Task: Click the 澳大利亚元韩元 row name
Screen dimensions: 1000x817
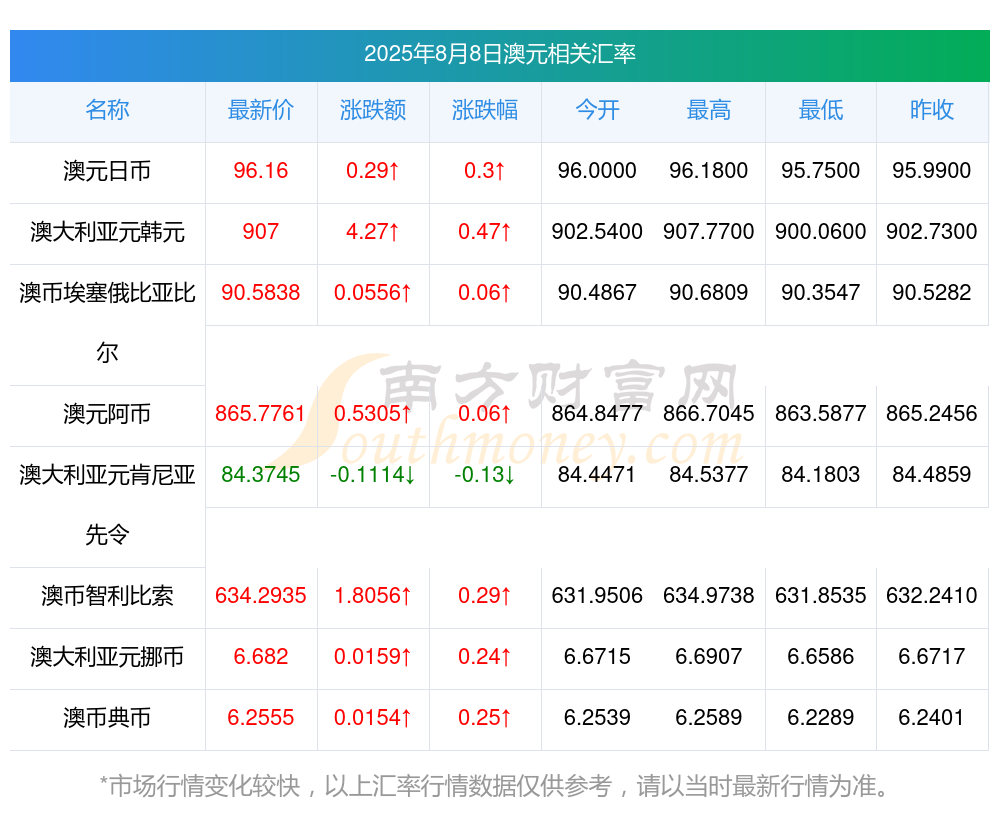Action: pos(107,232)
